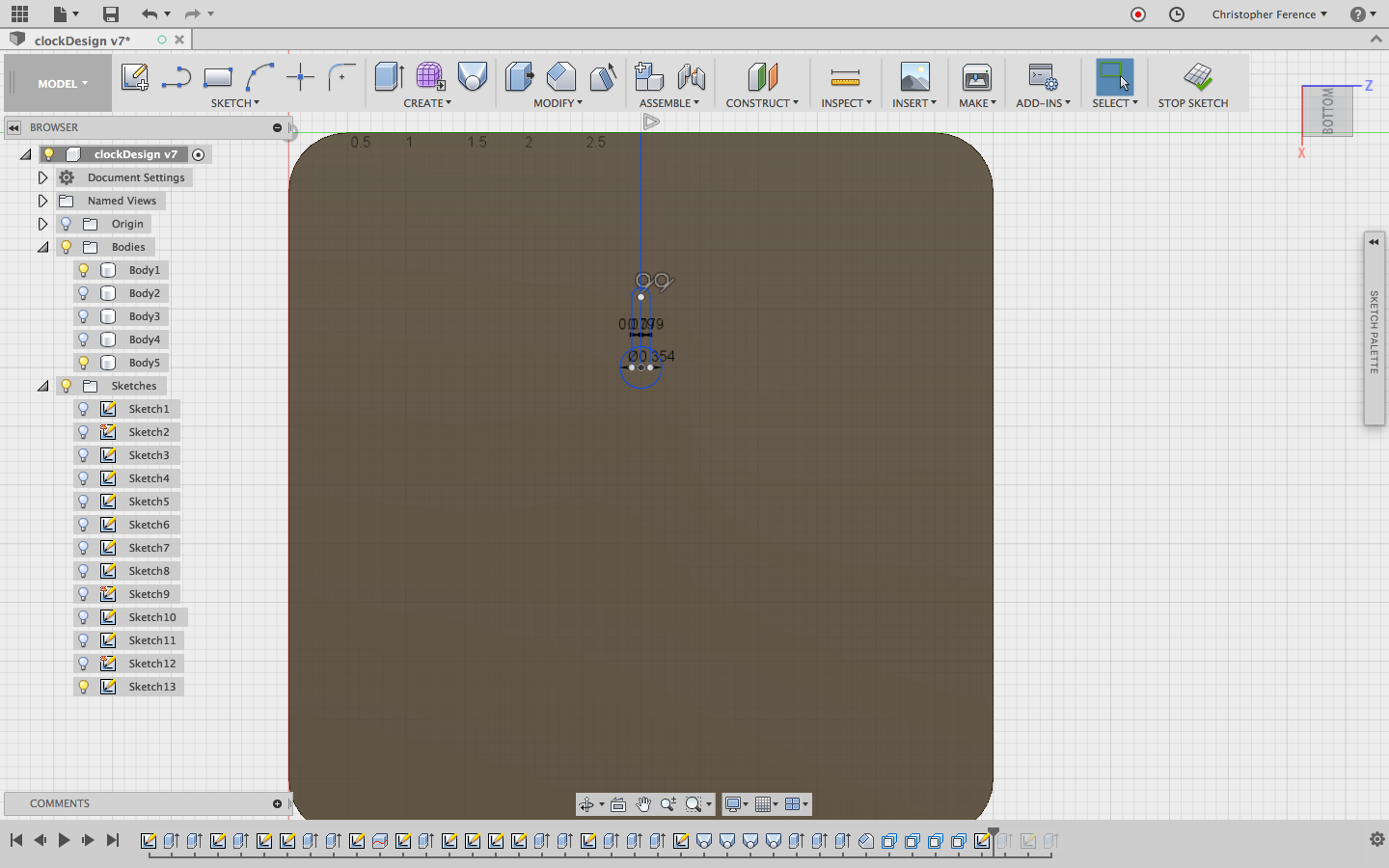Toggle visibility of the Sketches folder

tap(66, 386)
